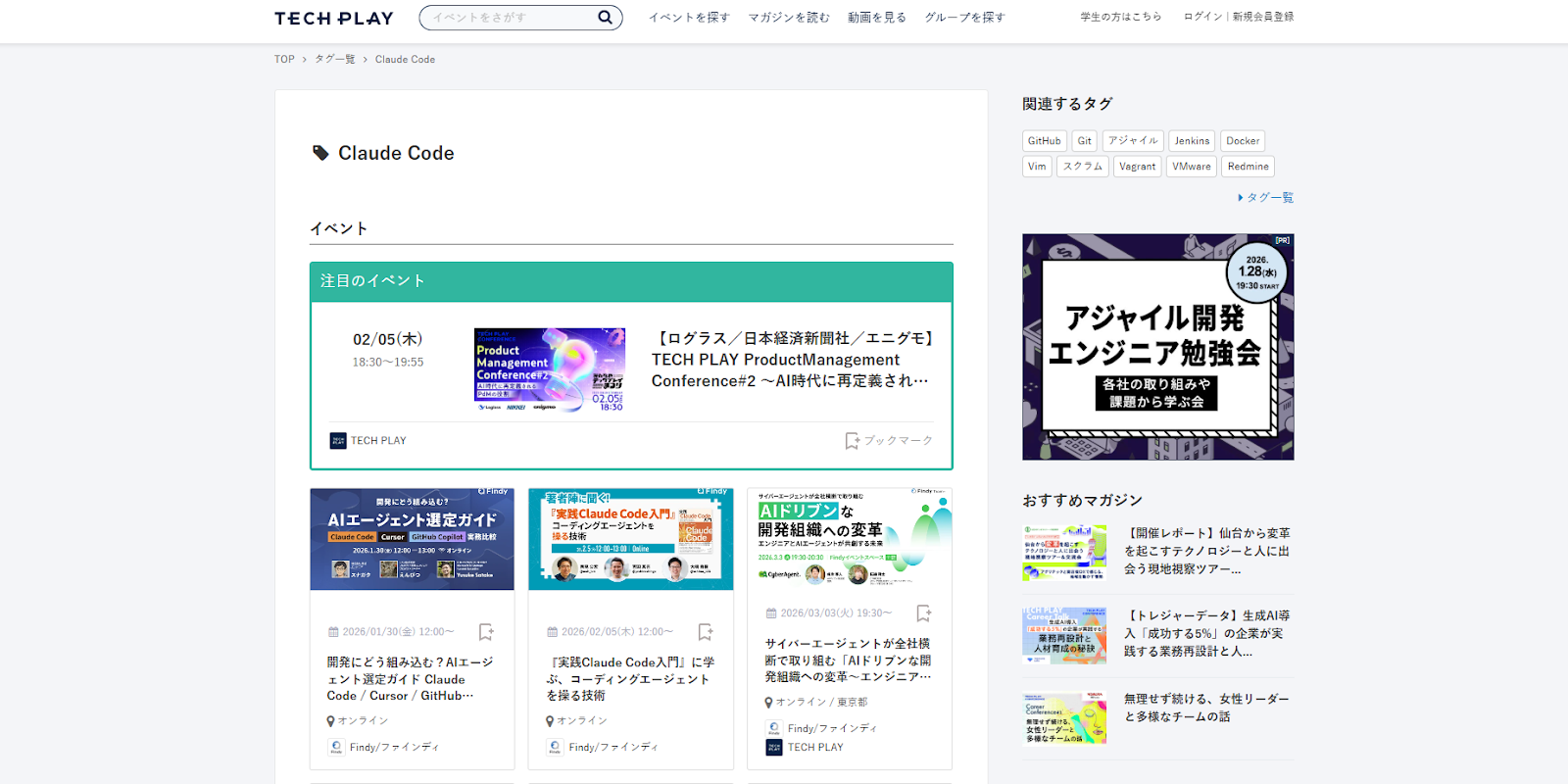Bookmark the 実践Claude Code入門 event

click(706, 632)
